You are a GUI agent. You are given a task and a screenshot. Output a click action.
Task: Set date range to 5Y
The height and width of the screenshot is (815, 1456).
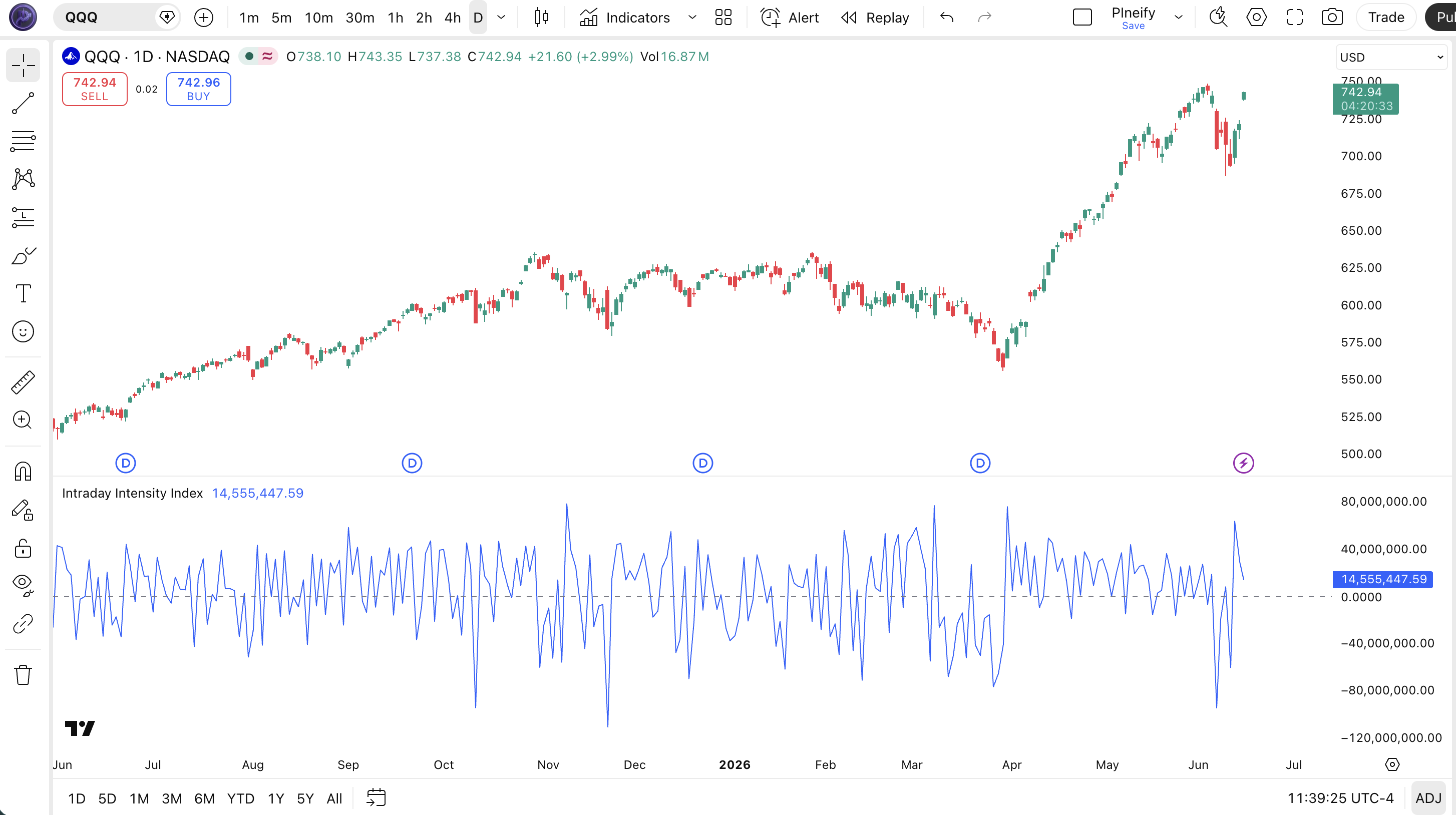click(x=305, y=798)
